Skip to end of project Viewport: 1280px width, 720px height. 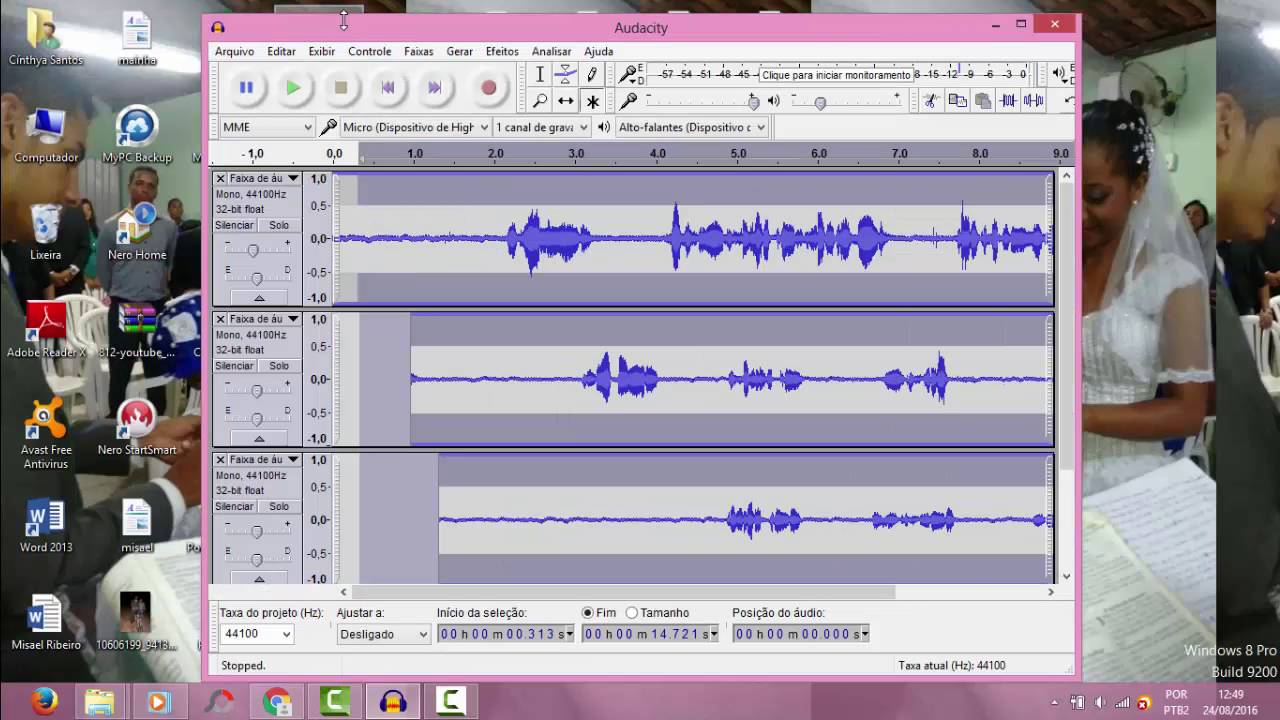click(x=435, y=88)
